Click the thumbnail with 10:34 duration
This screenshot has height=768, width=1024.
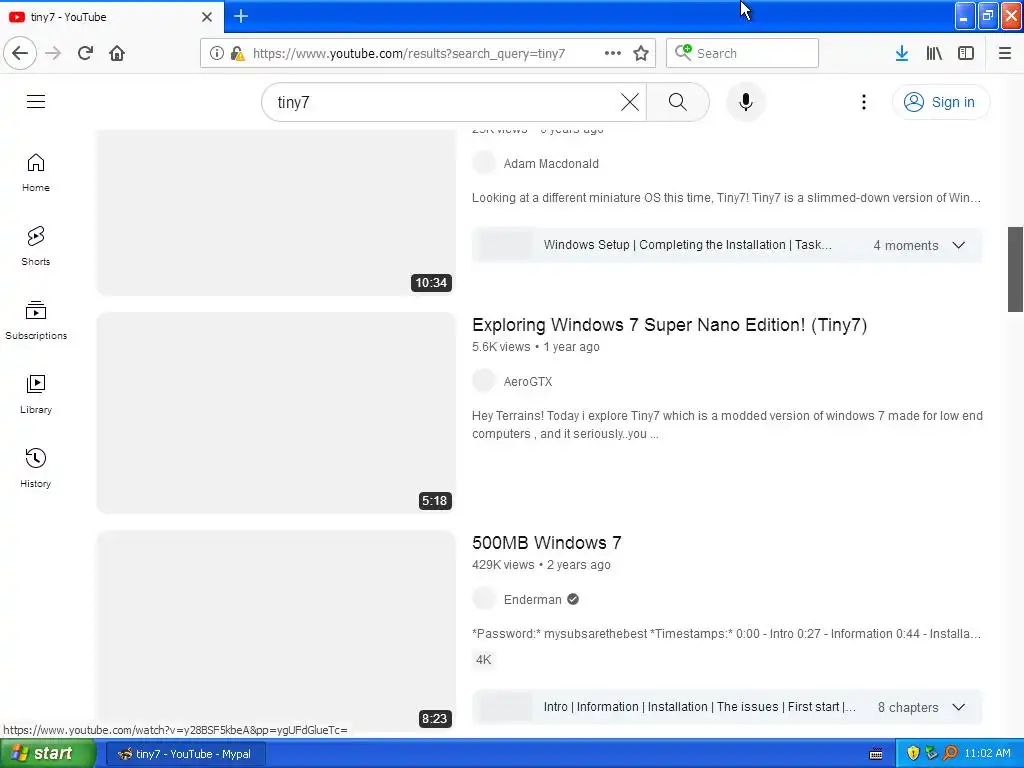pyautogui.click(x=276, y=212)
